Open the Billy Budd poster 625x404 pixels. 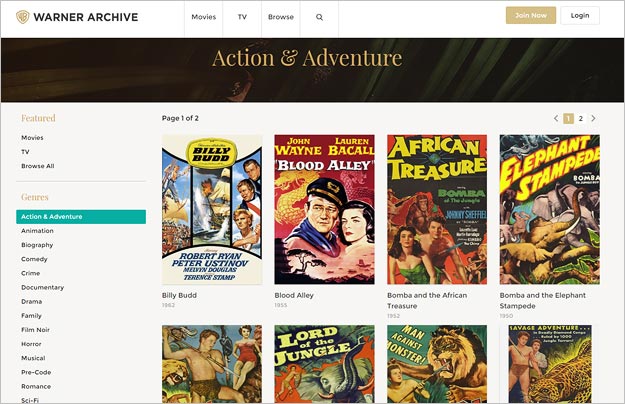click(212, 210)
